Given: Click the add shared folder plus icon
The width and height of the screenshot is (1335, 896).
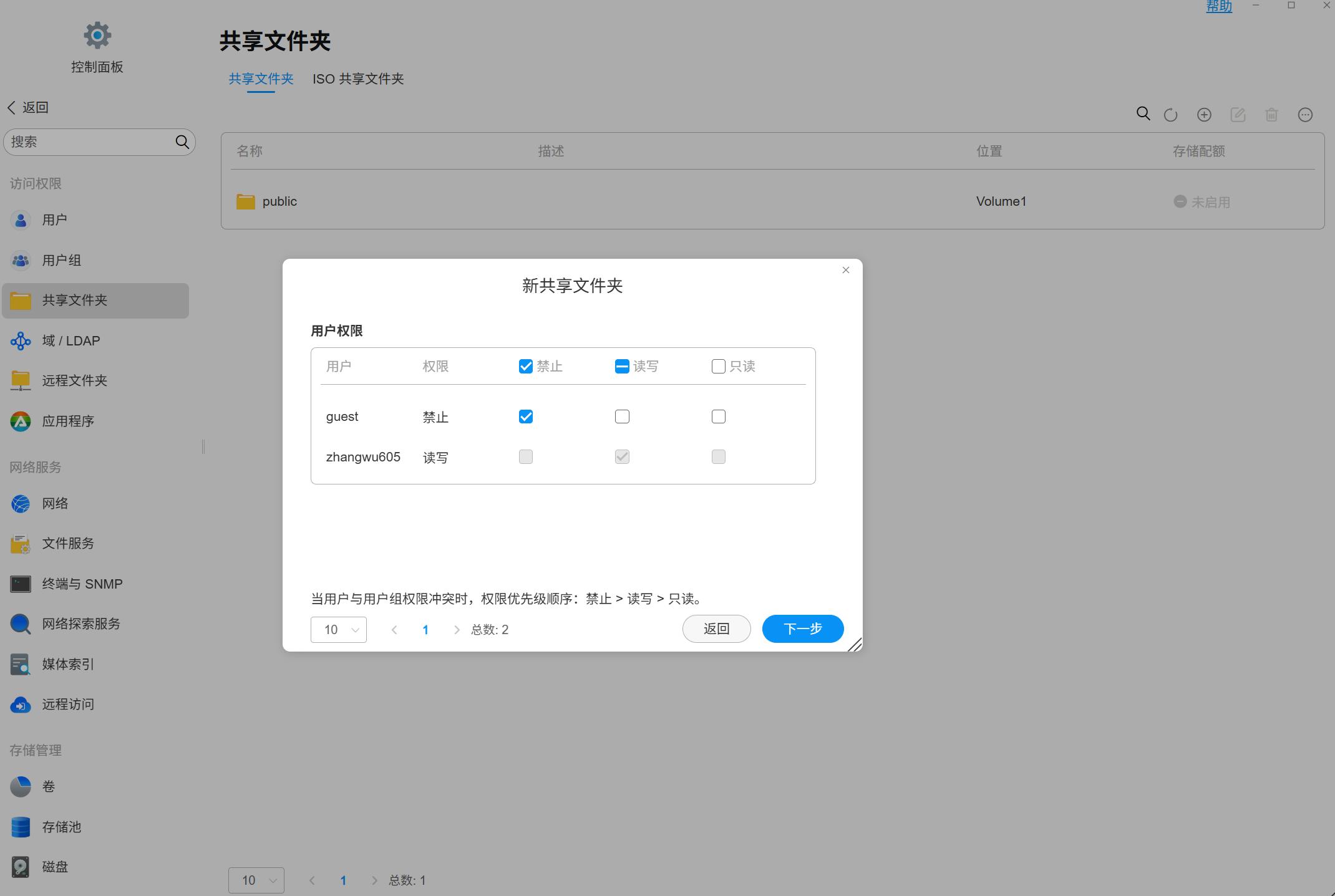Looking at the screenshot, I should click(1204, 115).
